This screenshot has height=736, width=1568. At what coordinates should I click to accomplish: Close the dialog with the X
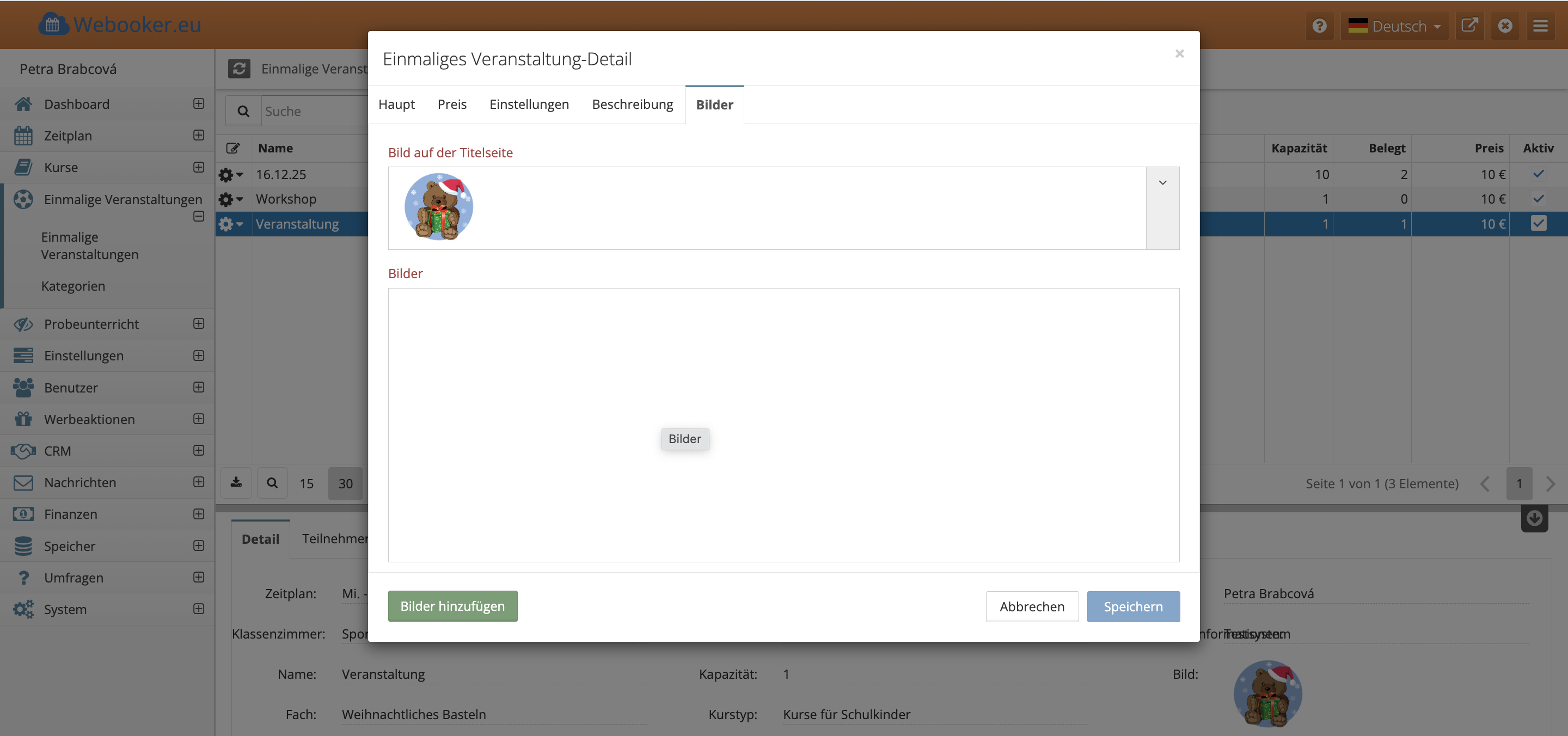click(x=1179, y=53)
